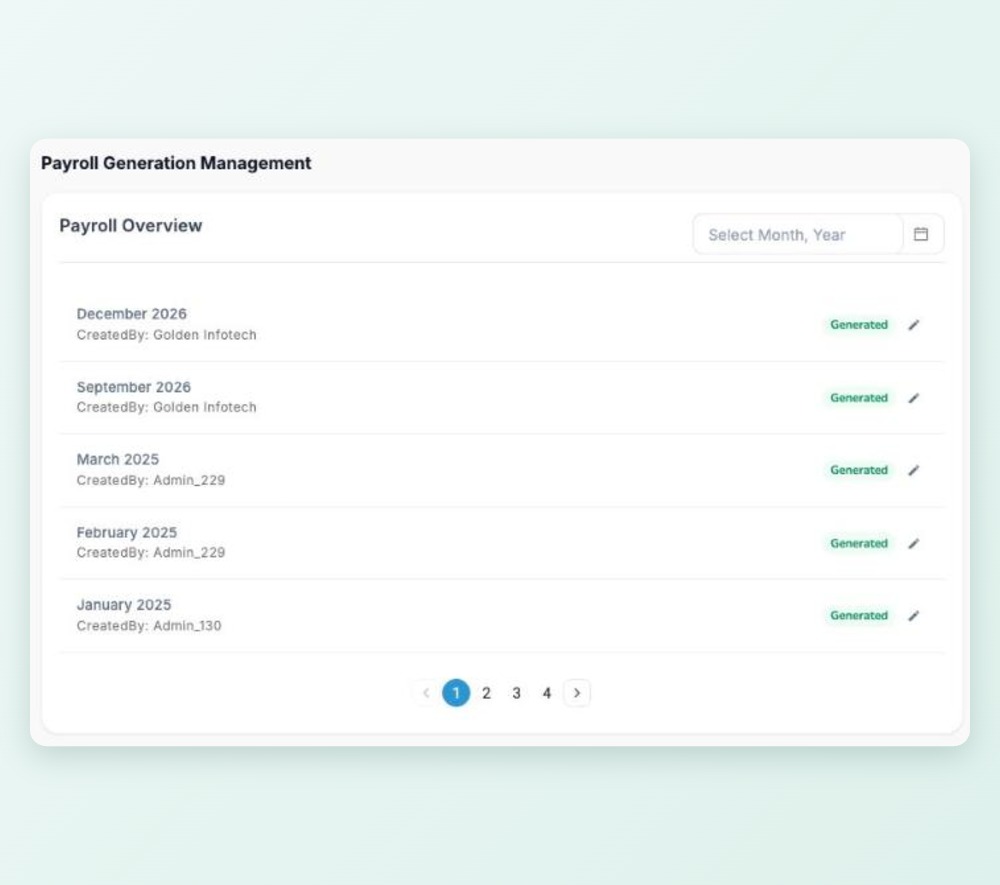Go to pagination page 4

[547, 693]
